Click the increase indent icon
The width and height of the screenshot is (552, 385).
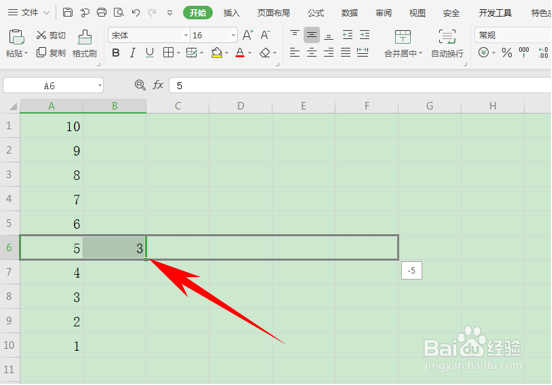(365, 34)
